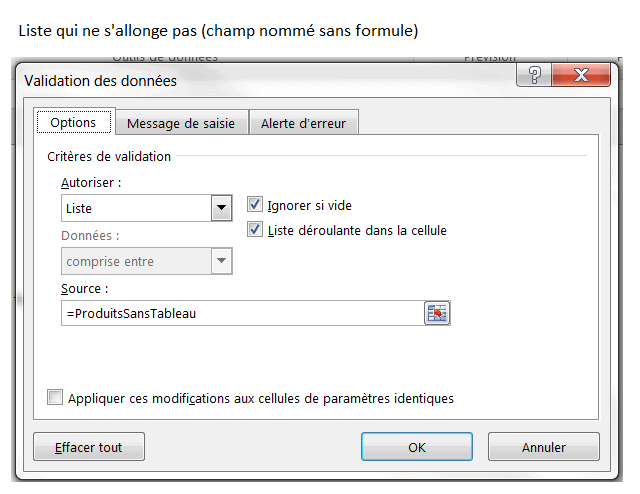Click the Validation des données title bar
Screen dimensions: 640x494
point(250,80)
